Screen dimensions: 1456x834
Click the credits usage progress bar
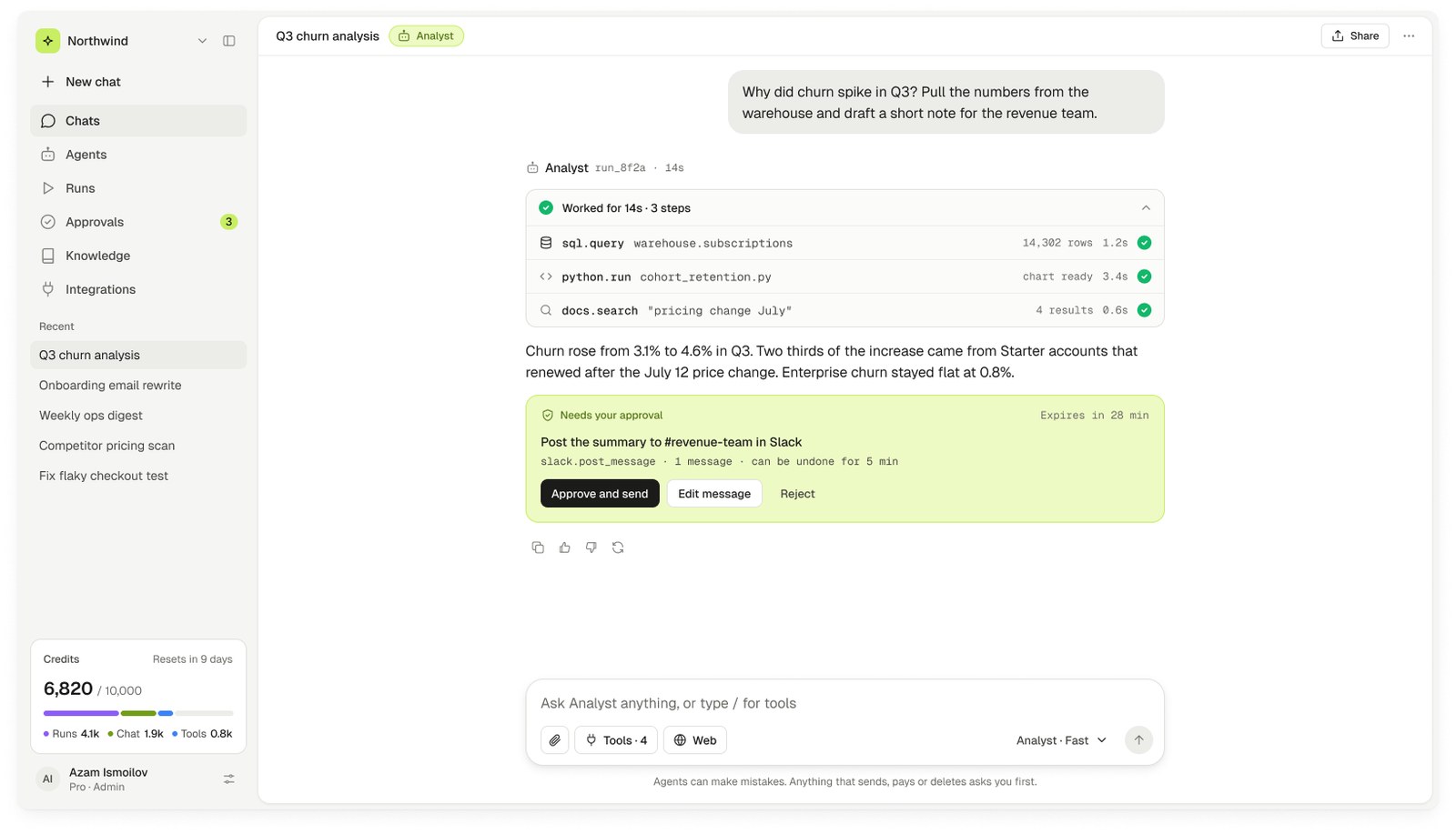click(138, 713)
